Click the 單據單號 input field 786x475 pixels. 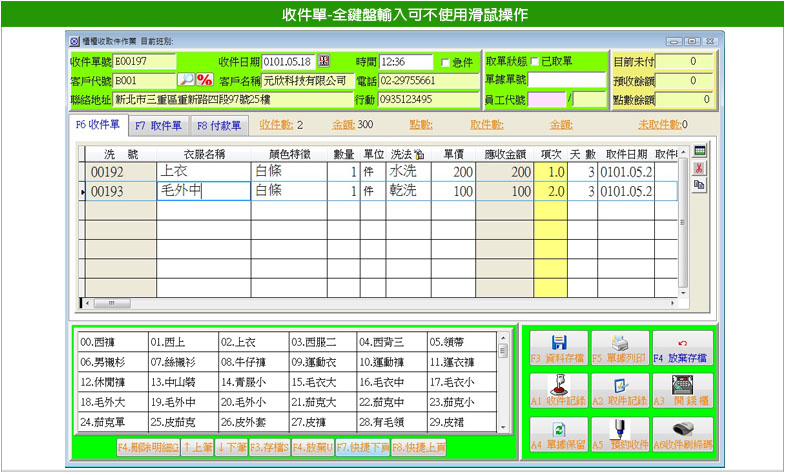coord(566,80)
